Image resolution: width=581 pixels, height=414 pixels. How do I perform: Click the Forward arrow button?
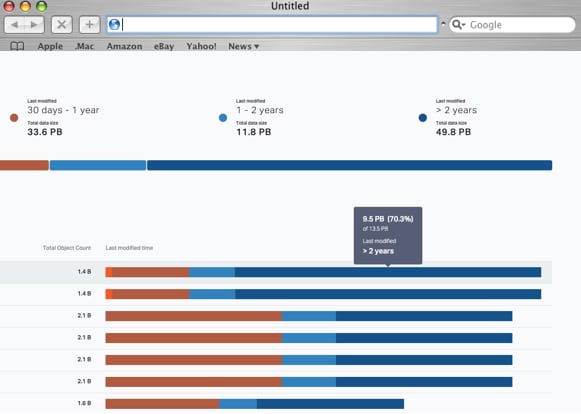34,25
